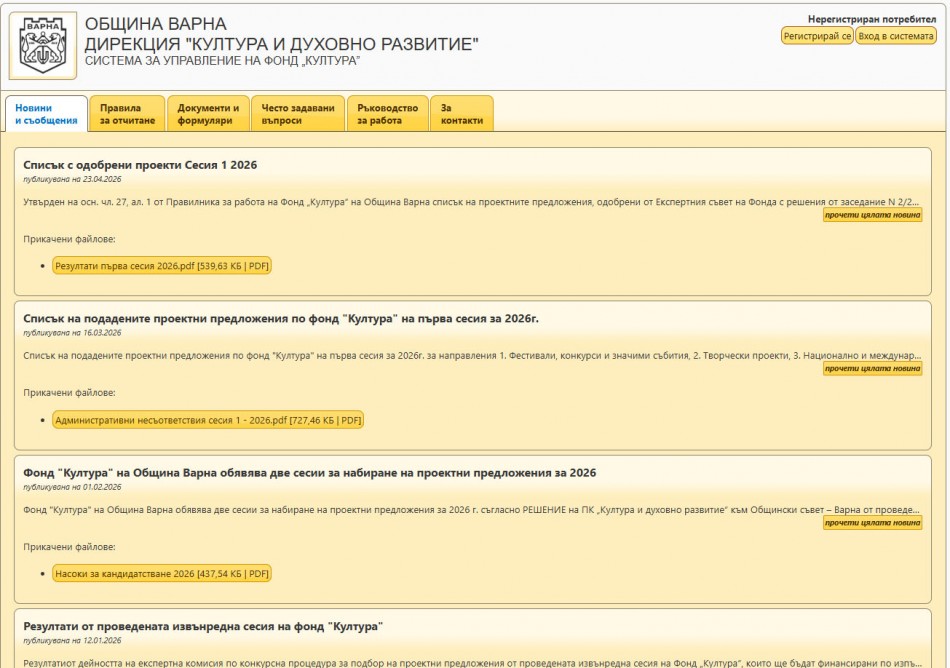Click the Регистрирай се button
950x668 pixels.
pos(817,36)
